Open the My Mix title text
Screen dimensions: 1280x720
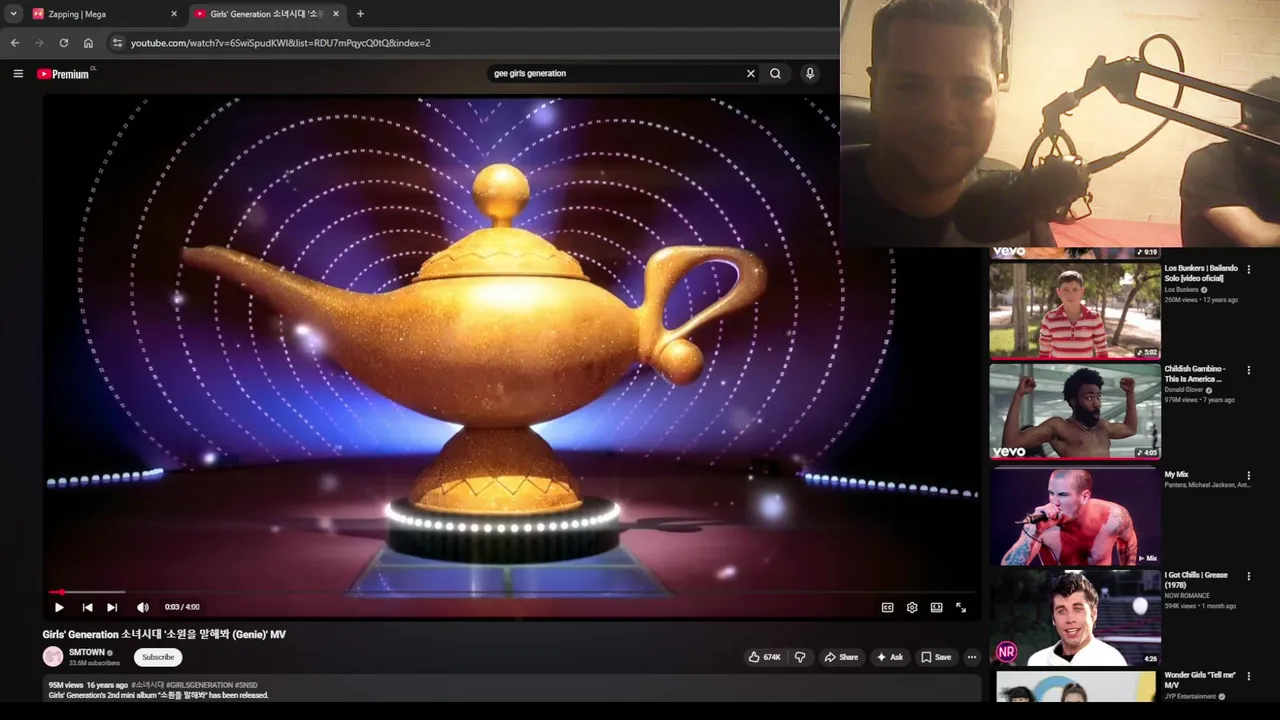pyautogui.click(x=1176, y=475)
